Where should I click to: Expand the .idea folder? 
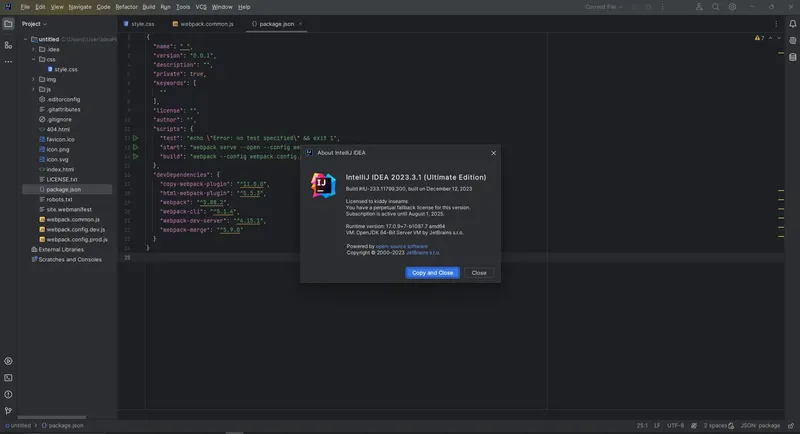pyautogui.click(x=34, y=49)
